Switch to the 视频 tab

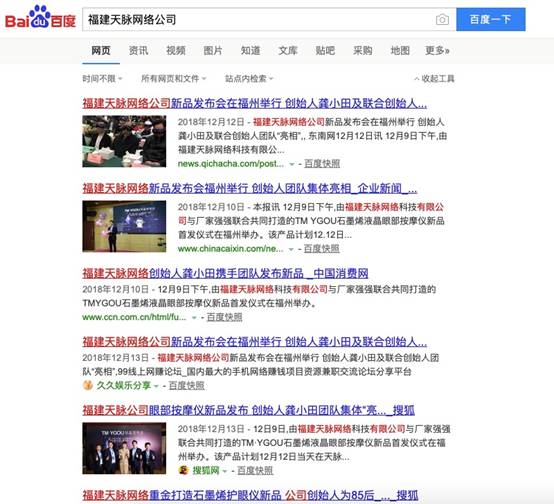pyautogui.click(x=176, y=51)
